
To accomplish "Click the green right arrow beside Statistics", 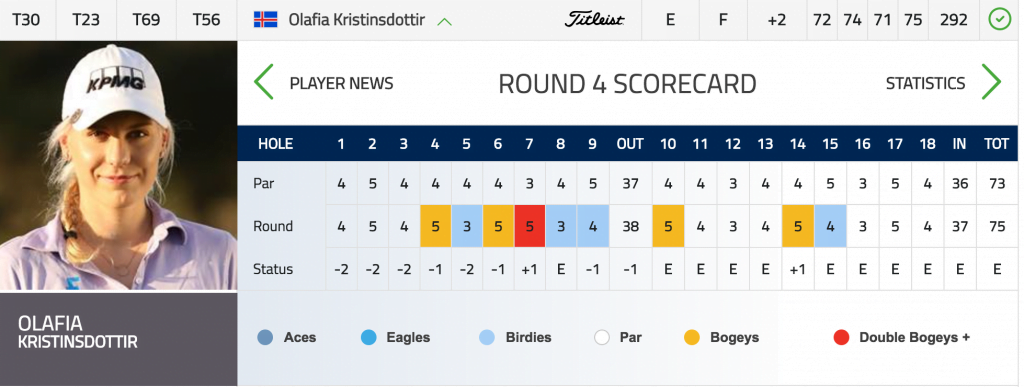I will (991, 82).
